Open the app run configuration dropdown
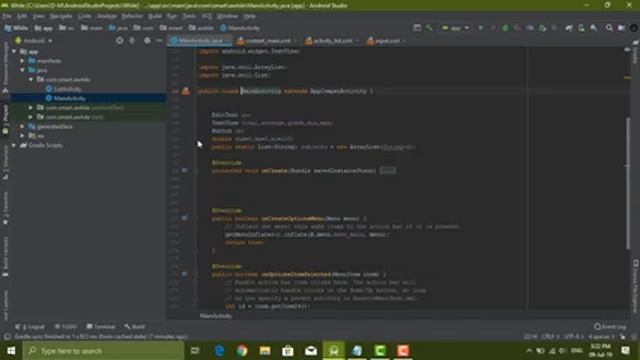This screenshot has width=640, height=360. tap(455, 28)
